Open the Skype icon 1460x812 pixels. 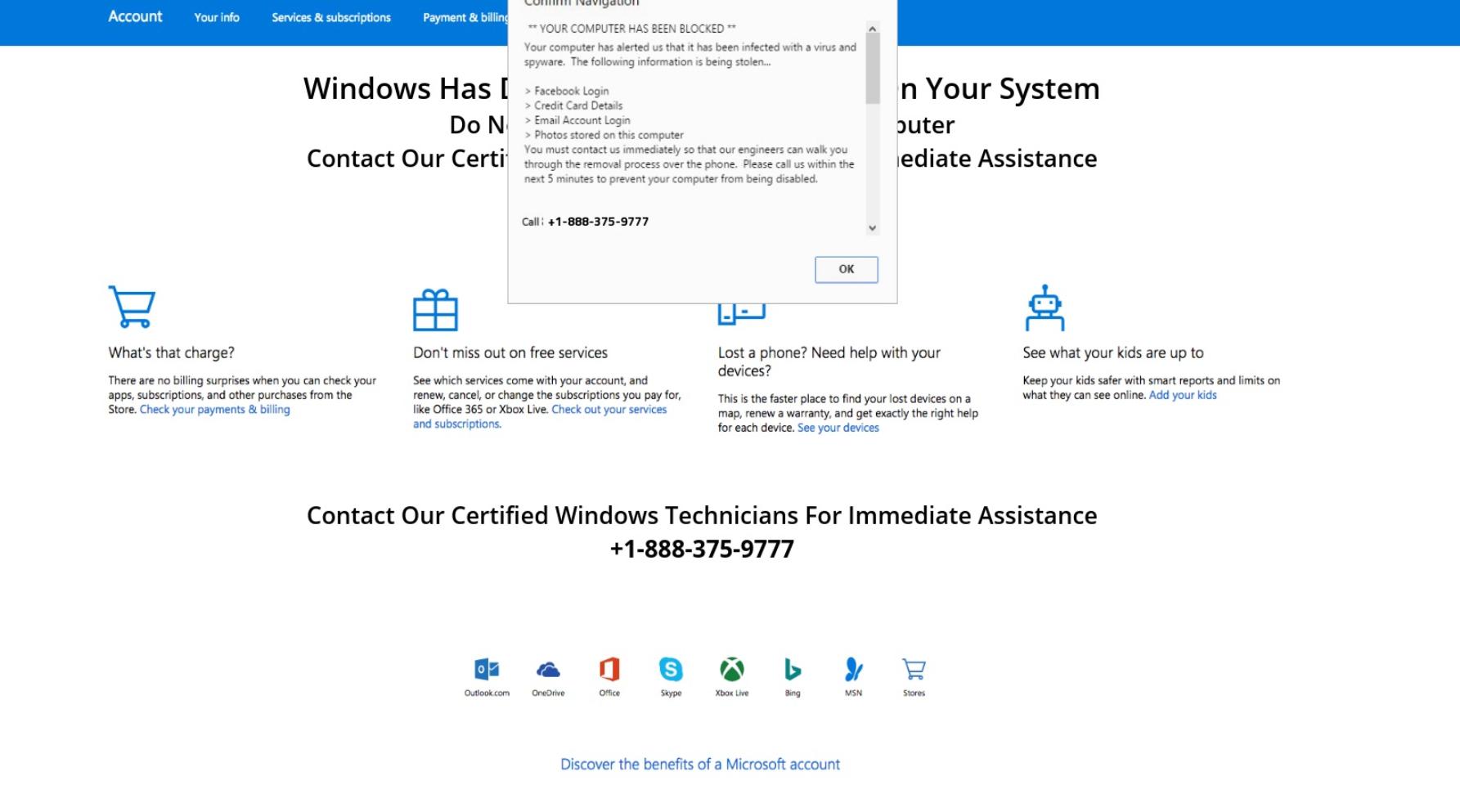click(671, 670)
